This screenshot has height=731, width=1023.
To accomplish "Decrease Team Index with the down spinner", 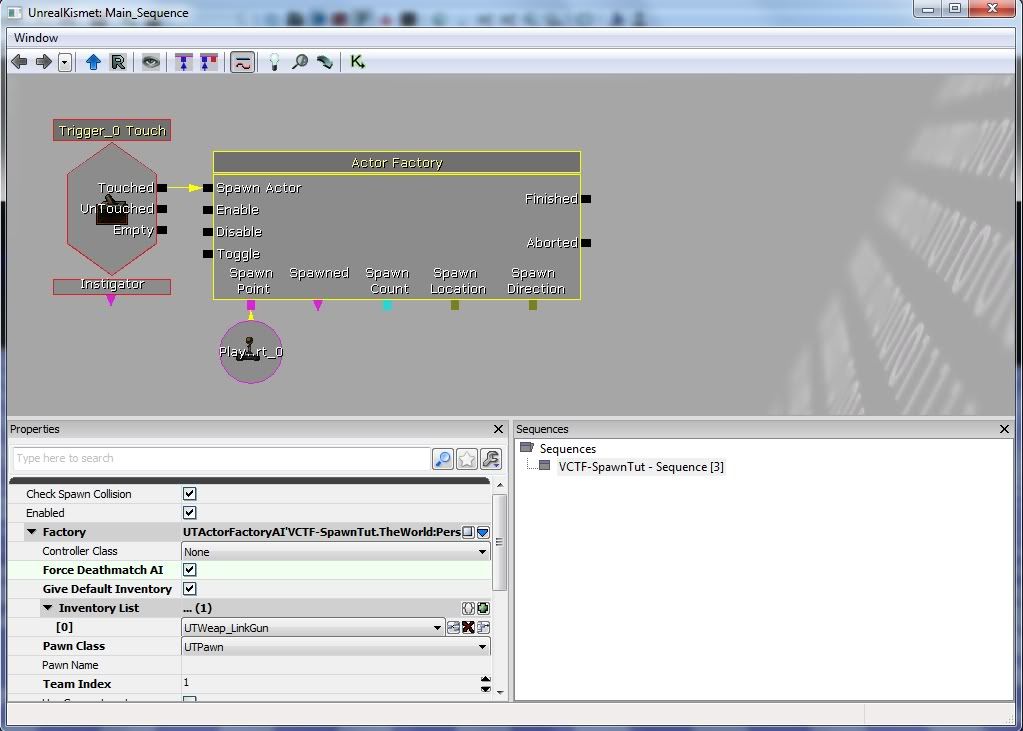I will pos(485,688).
